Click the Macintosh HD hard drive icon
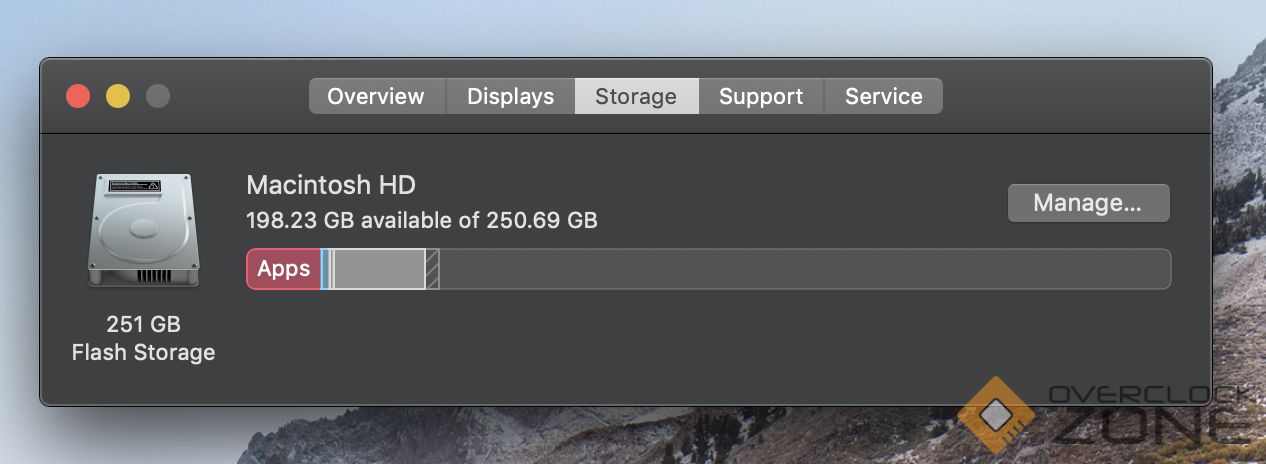 pyautogui.click(x=143, y=230)
